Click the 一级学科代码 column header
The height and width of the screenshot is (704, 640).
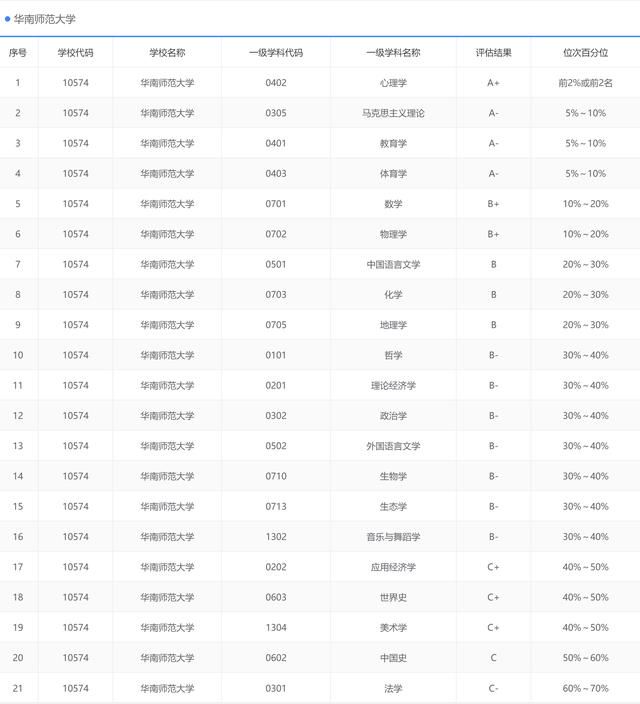[276, 53]
